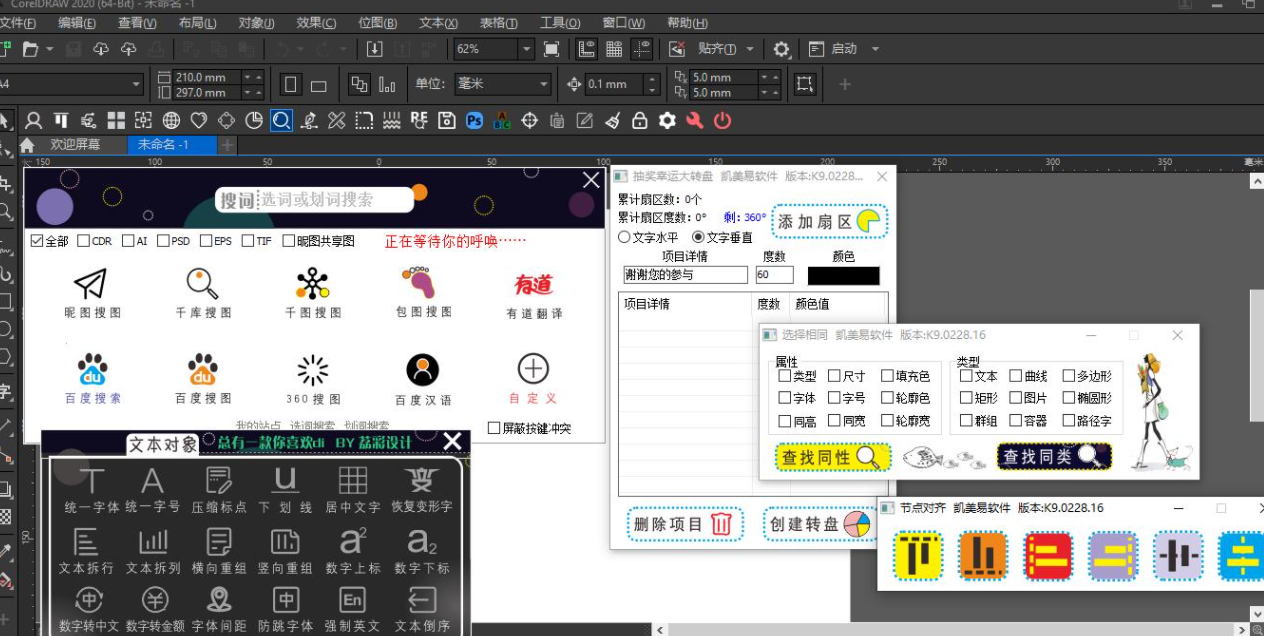Click the 查找同性 button
The width and height of the screenshot is (1264, 636).
click(833, 457)
